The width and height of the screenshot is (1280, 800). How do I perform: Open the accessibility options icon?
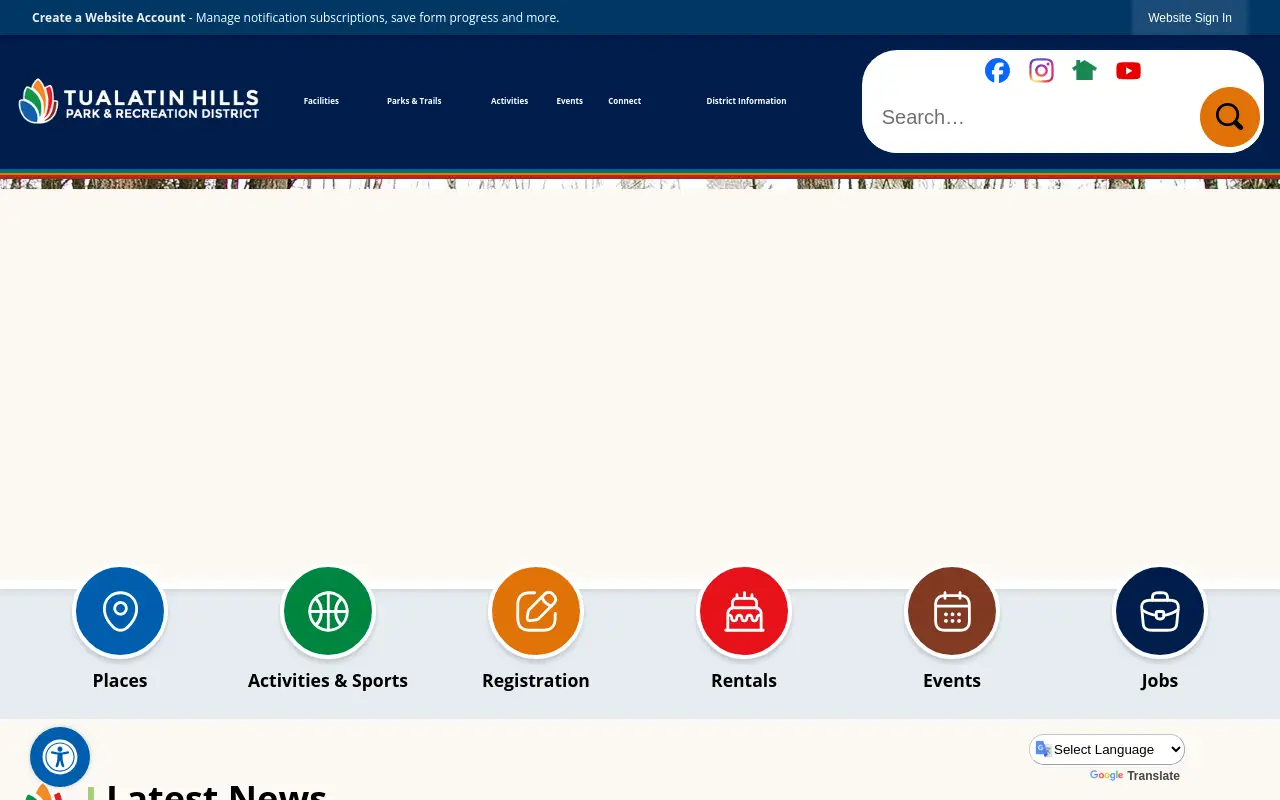(60, 757)
